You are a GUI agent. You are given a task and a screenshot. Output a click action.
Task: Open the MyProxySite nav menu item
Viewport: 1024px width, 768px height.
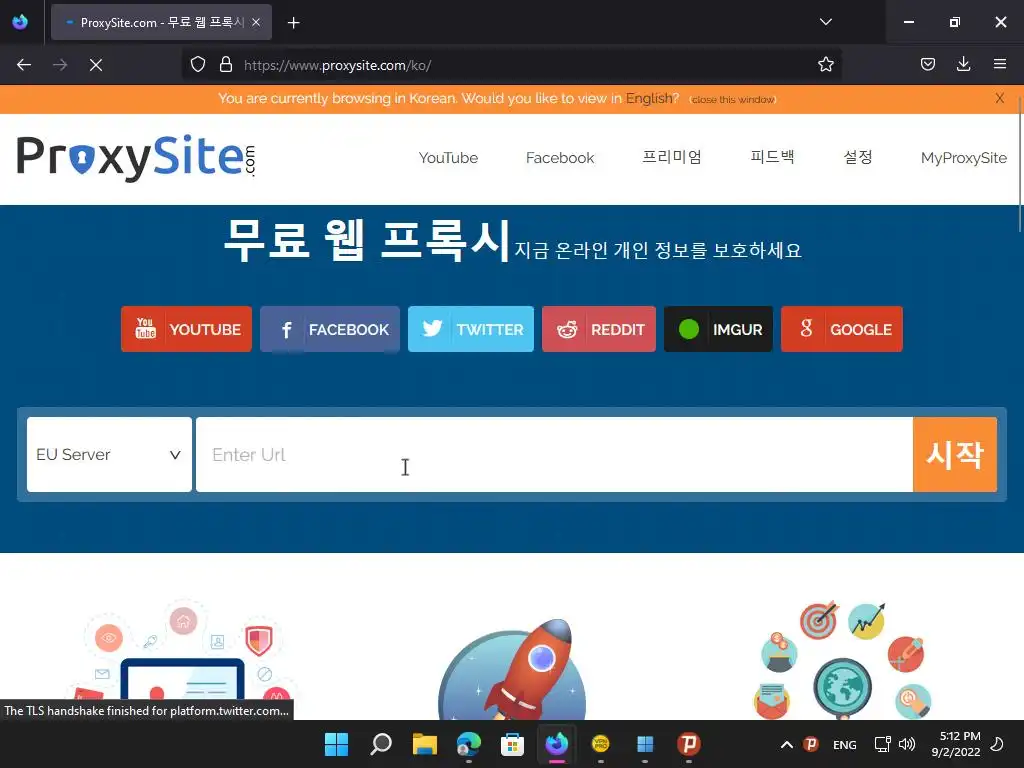963,158
